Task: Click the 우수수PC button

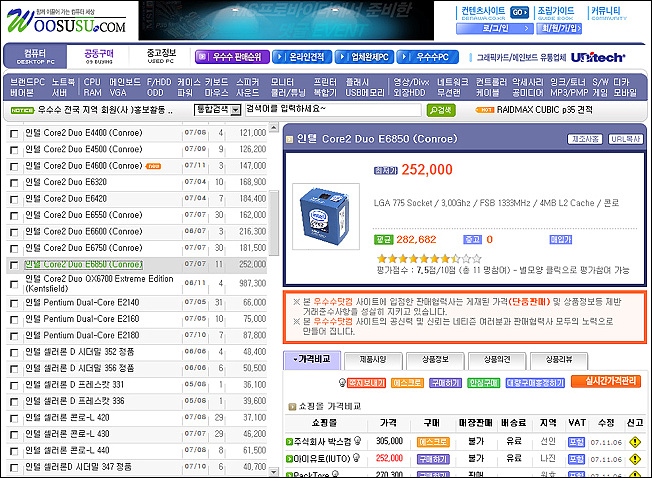Action: pyautogui.click(x=427, y=57)
